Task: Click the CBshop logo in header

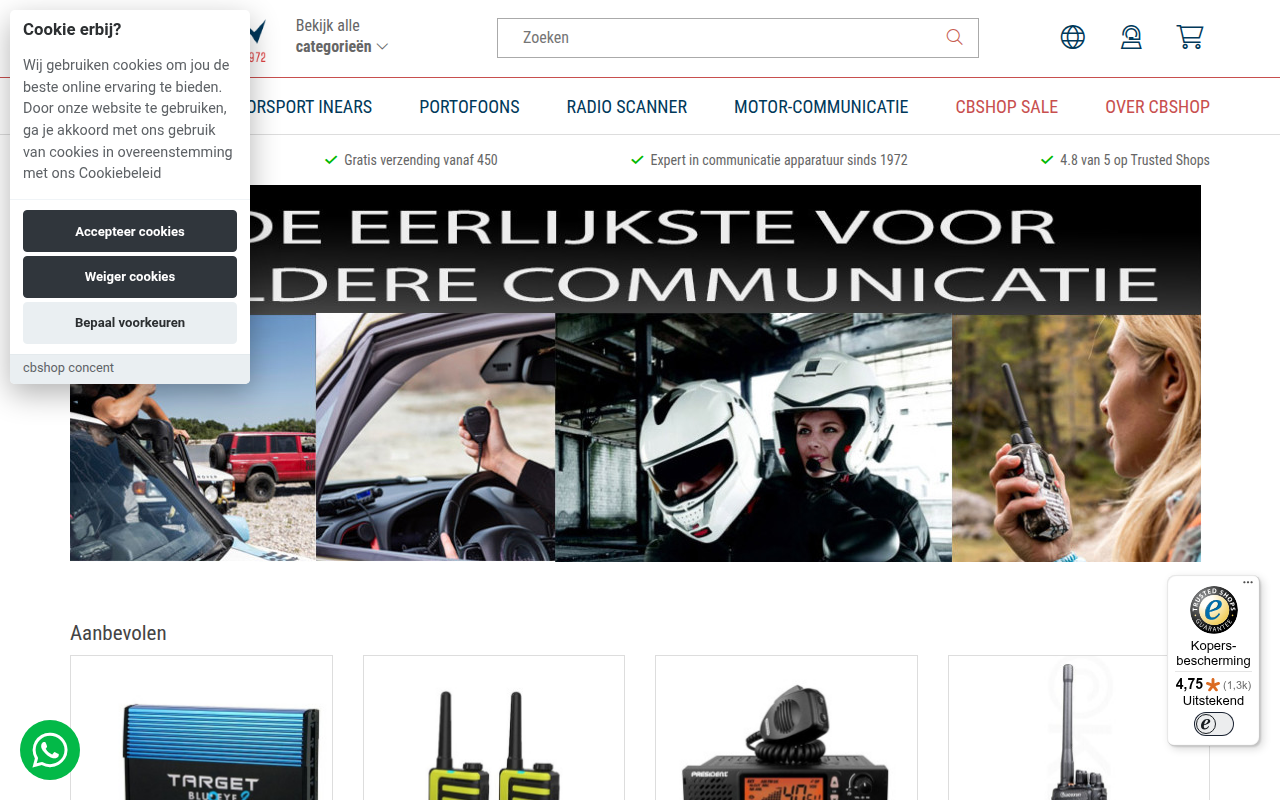Action: [x=257, y=40]
